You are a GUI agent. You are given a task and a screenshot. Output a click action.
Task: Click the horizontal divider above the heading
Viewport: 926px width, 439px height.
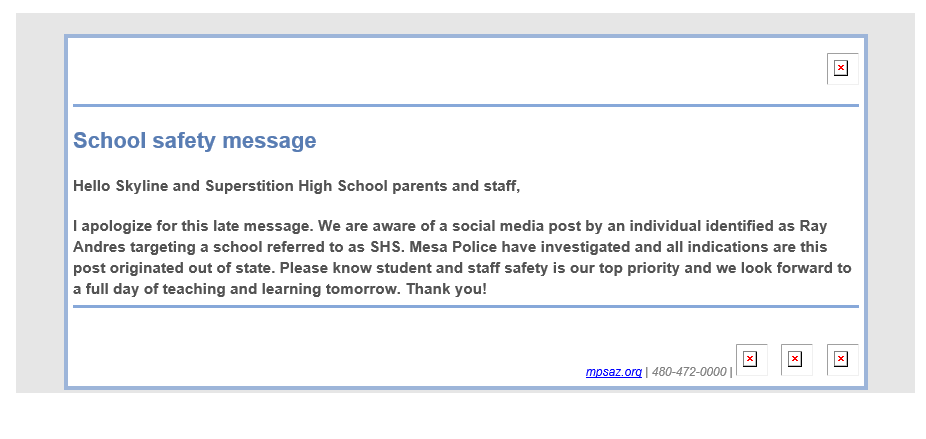465,105
